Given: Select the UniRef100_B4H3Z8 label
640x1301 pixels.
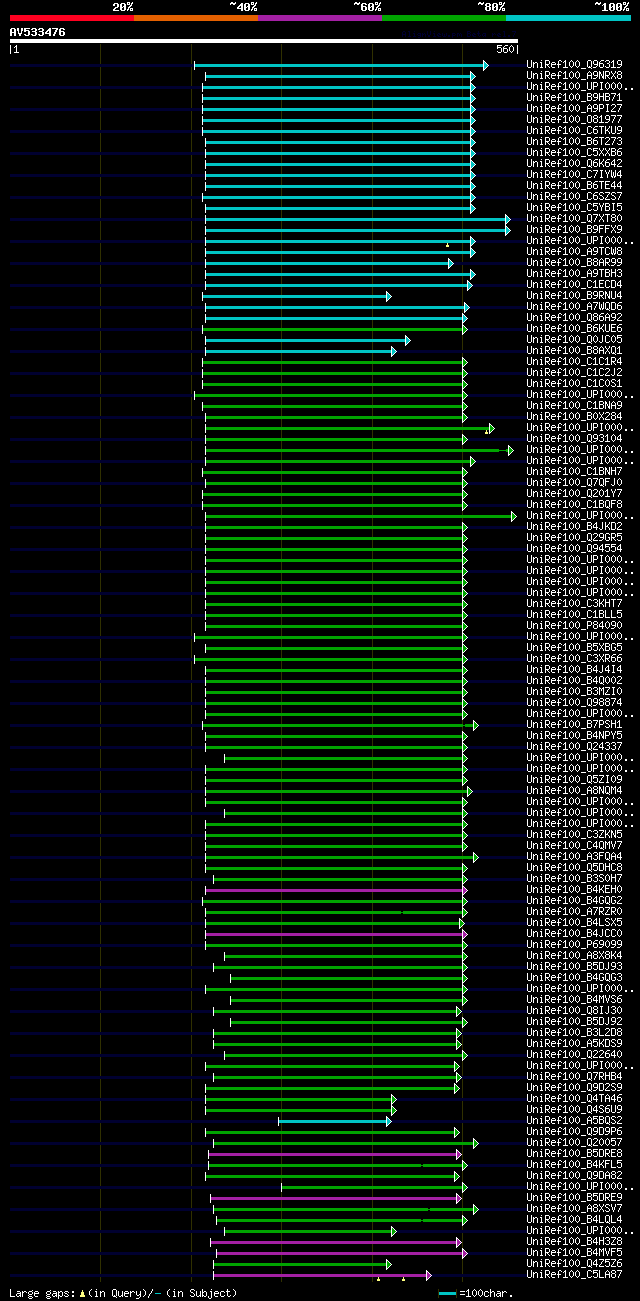Looking at the screenshot, I should [574, 1242].
